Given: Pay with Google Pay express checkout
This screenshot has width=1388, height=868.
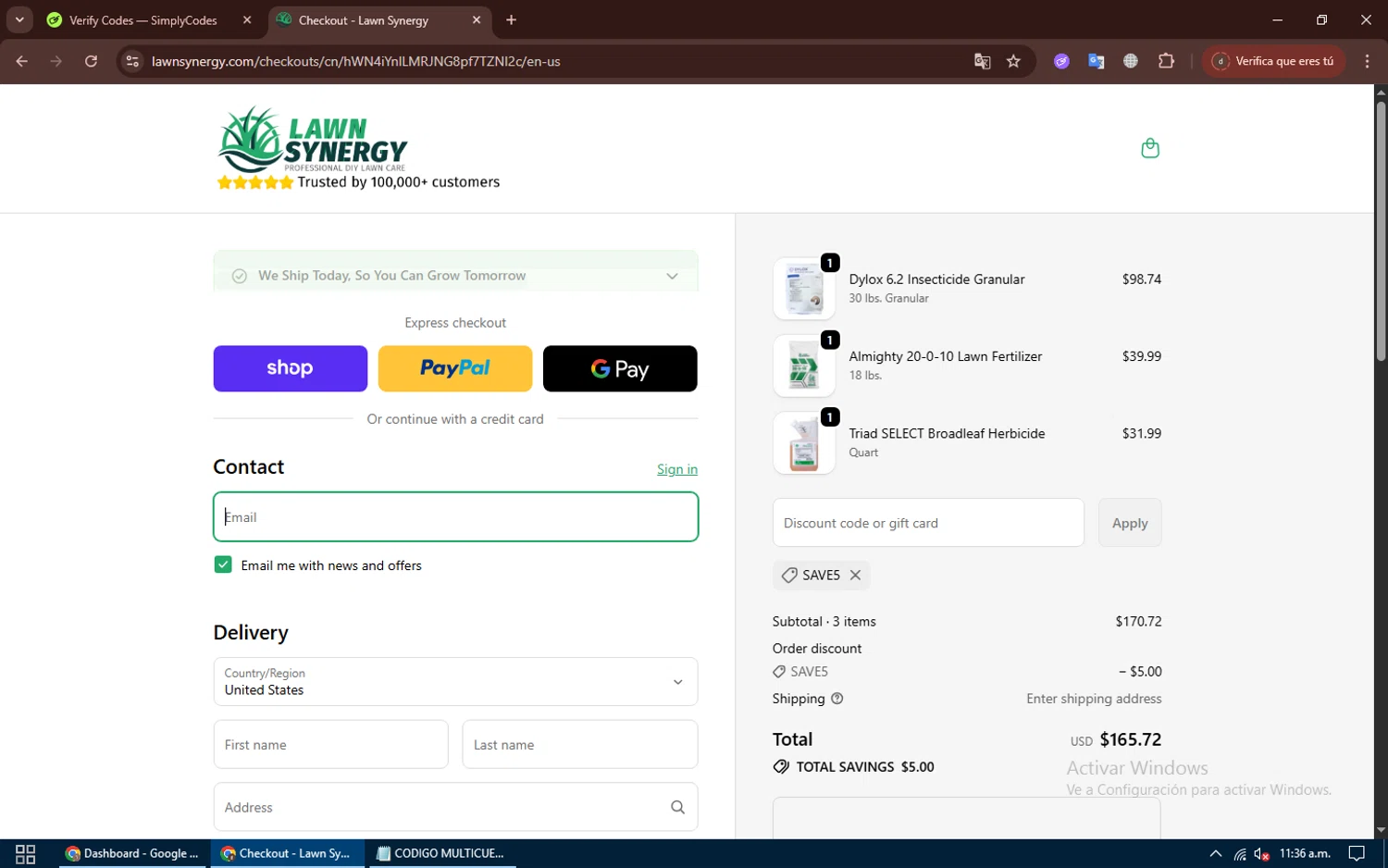Looking at the screenshot, I should tap(620, 368).
